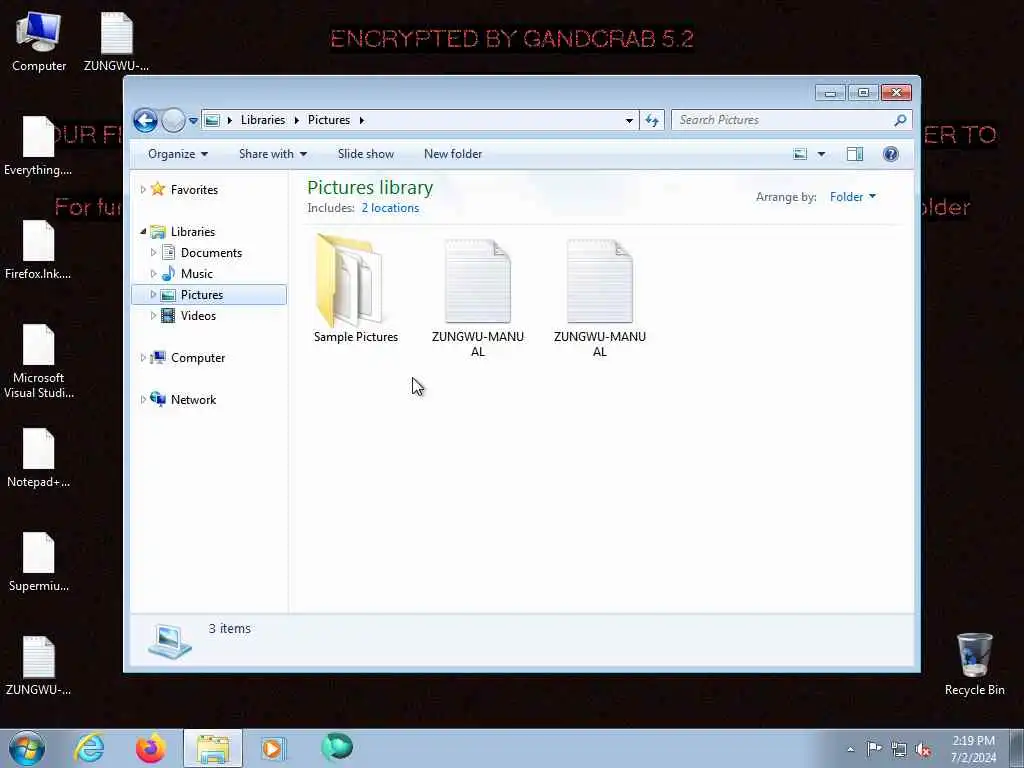1024x768 pixels.
Task: Launch Internet Explorer from taskbar
Action: (89, 748)
